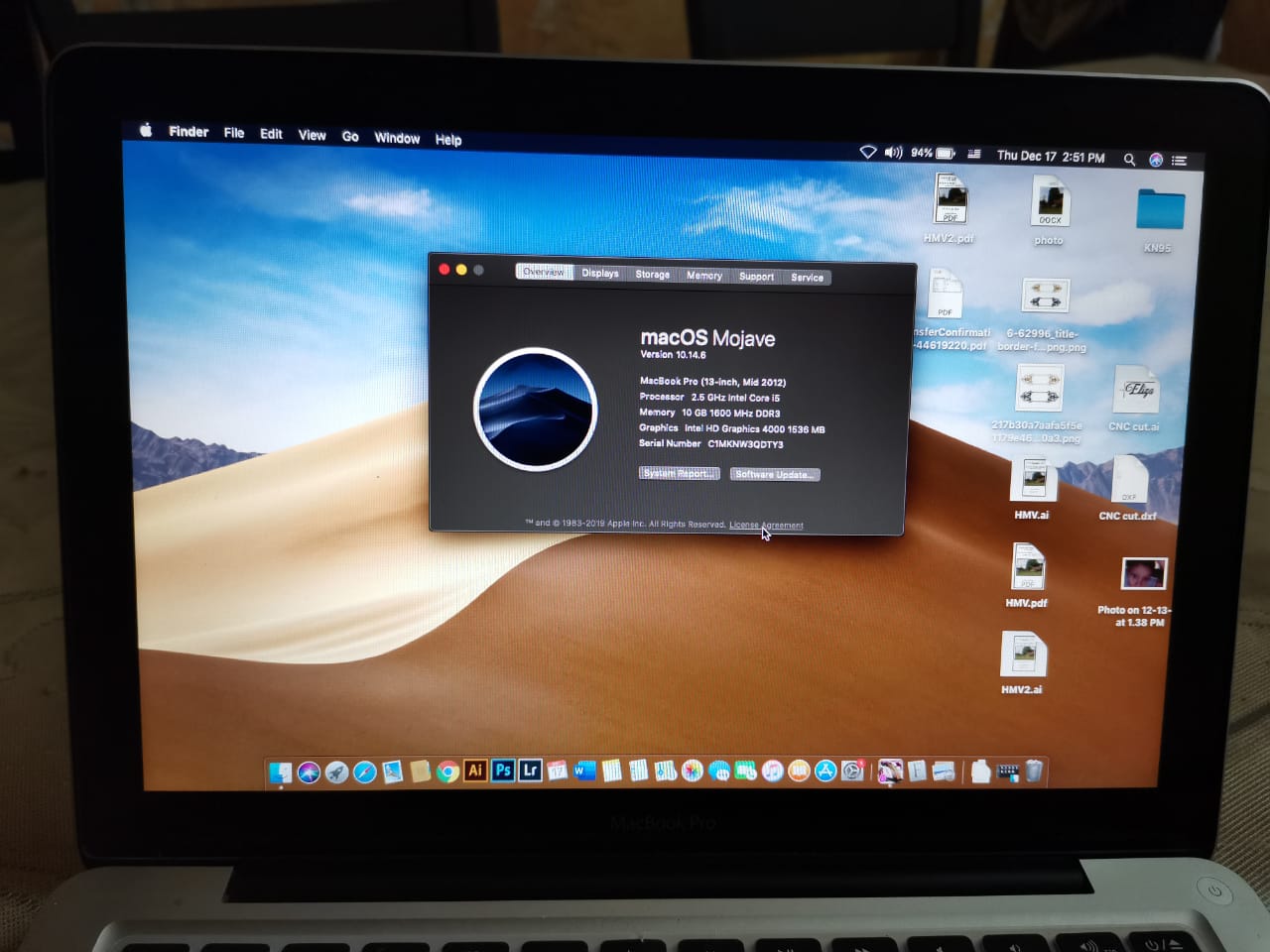Open iBooks orange icon in Dock
The image size is (1270, 952).
click(x=799, y=771)
